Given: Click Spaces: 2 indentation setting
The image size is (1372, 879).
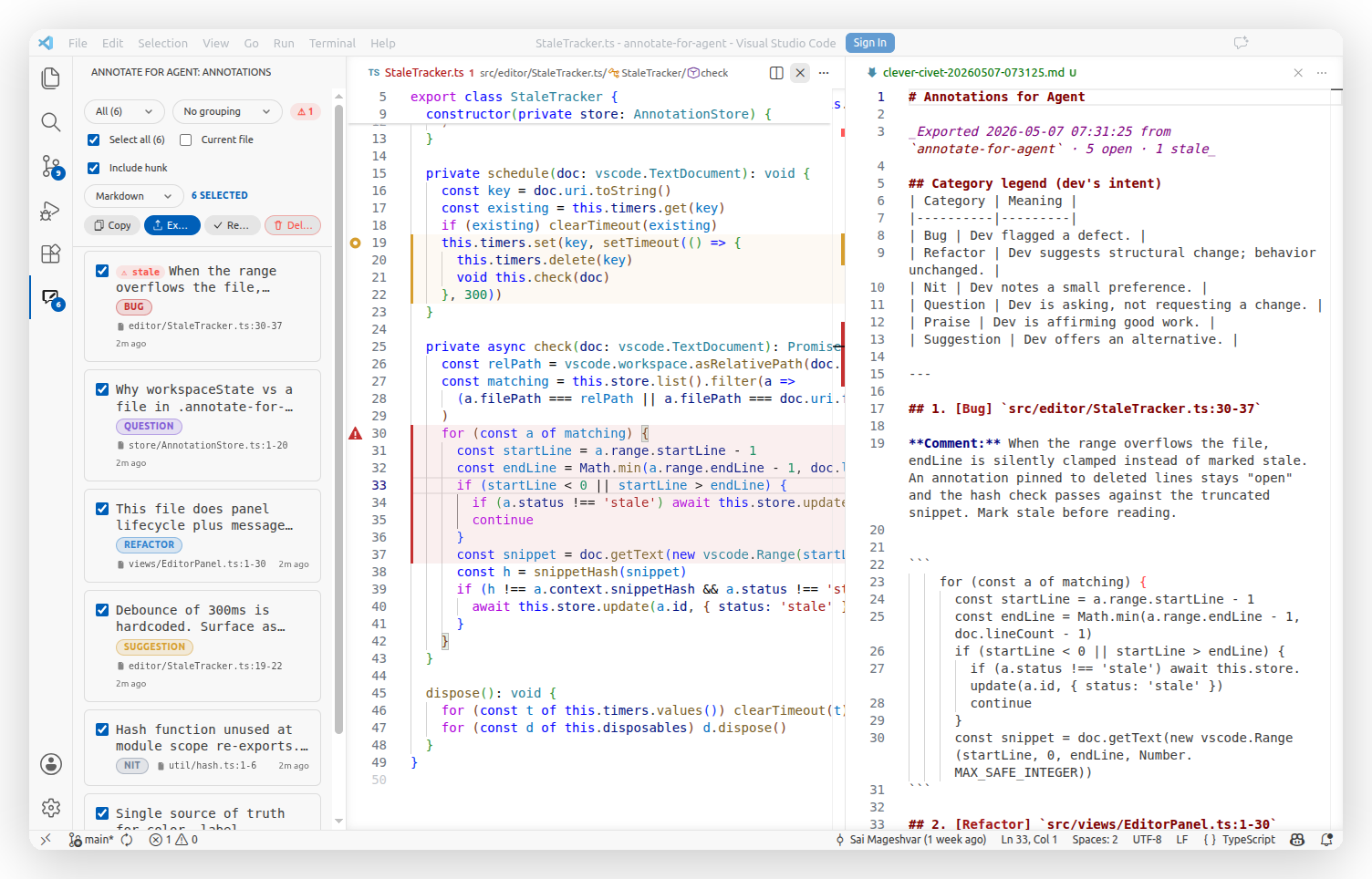Looking at the screenshot, I should click(x=1095, y=840).
